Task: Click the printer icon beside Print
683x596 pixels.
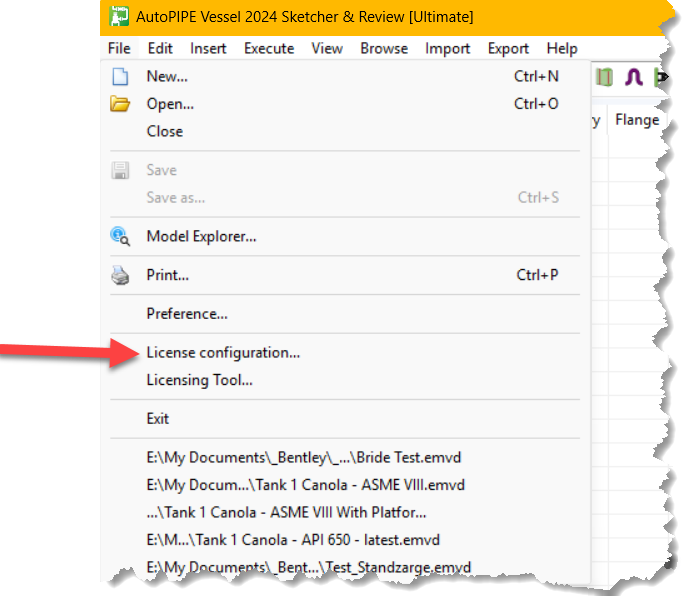Action: [120, 275]
